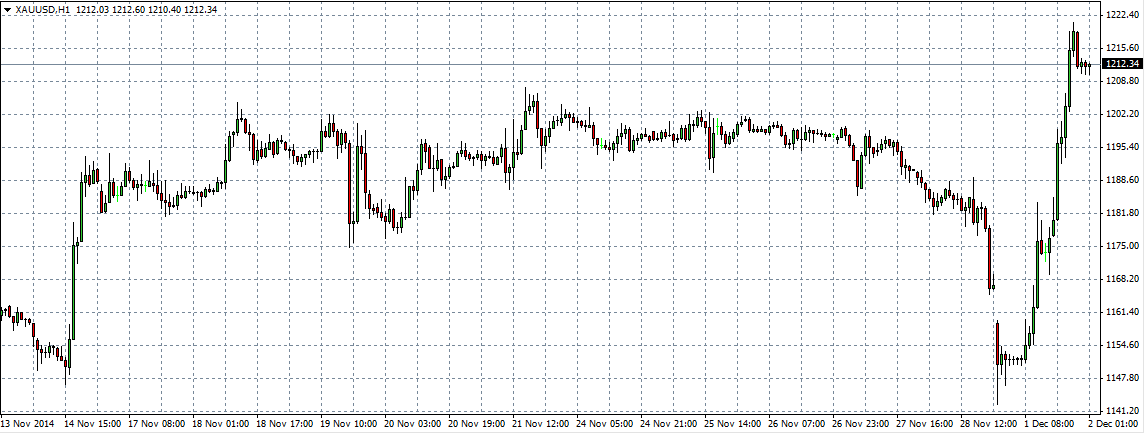Image resolution: width=1144 pixels, height=434 pixels.
Task: Click the triangle arrow beside XAUUSD,H1
Action: pos(8,9)
